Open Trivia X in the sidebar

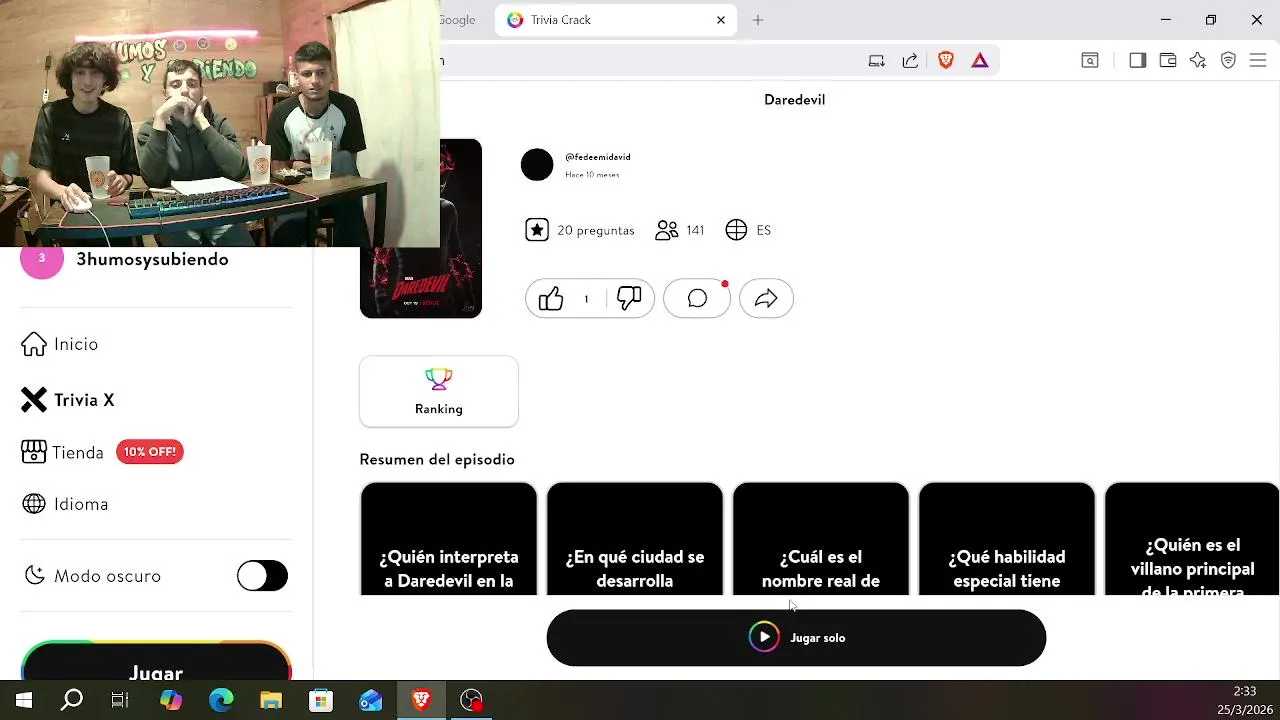pos(68,400)
